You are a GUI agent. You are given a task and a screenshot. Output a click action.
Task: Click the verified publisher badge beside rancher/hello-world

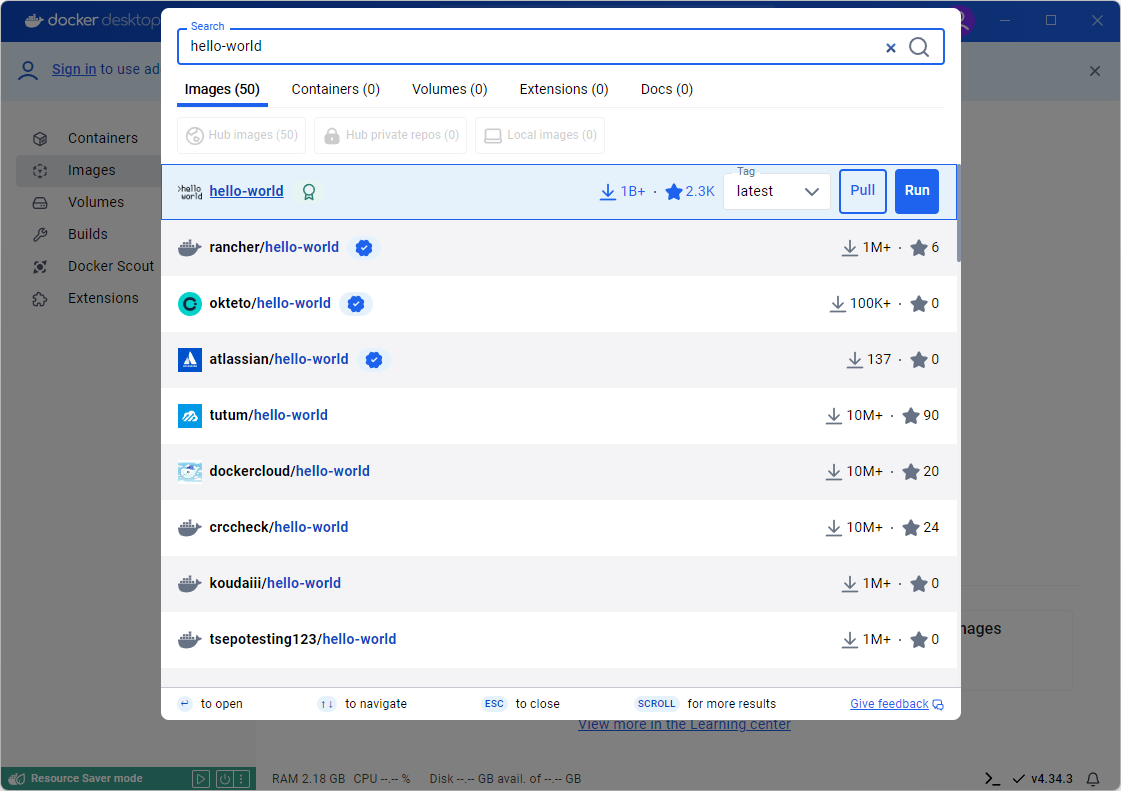[364, 248]
